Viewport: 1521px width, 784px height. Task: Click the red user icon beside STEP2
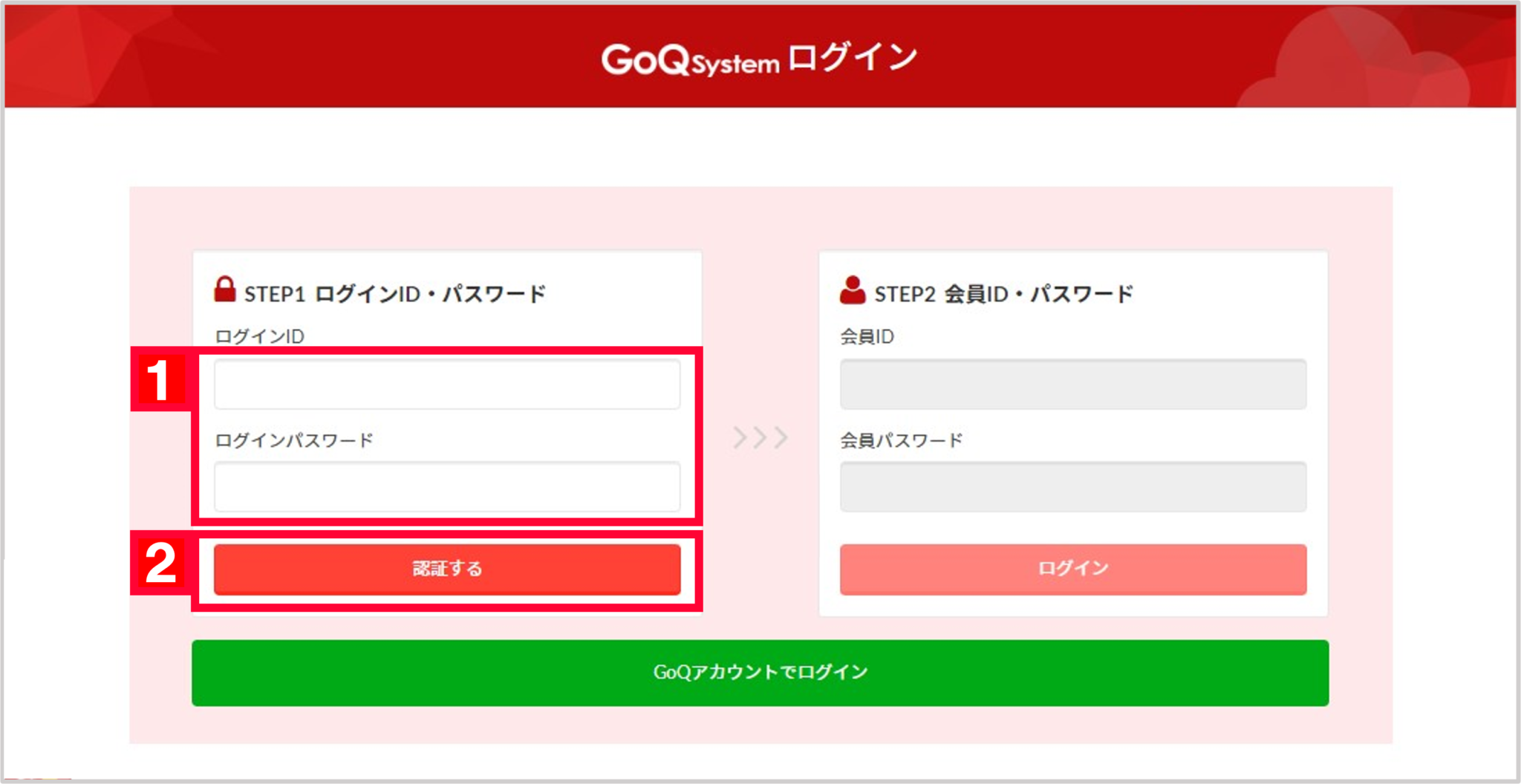pos(853,290)
